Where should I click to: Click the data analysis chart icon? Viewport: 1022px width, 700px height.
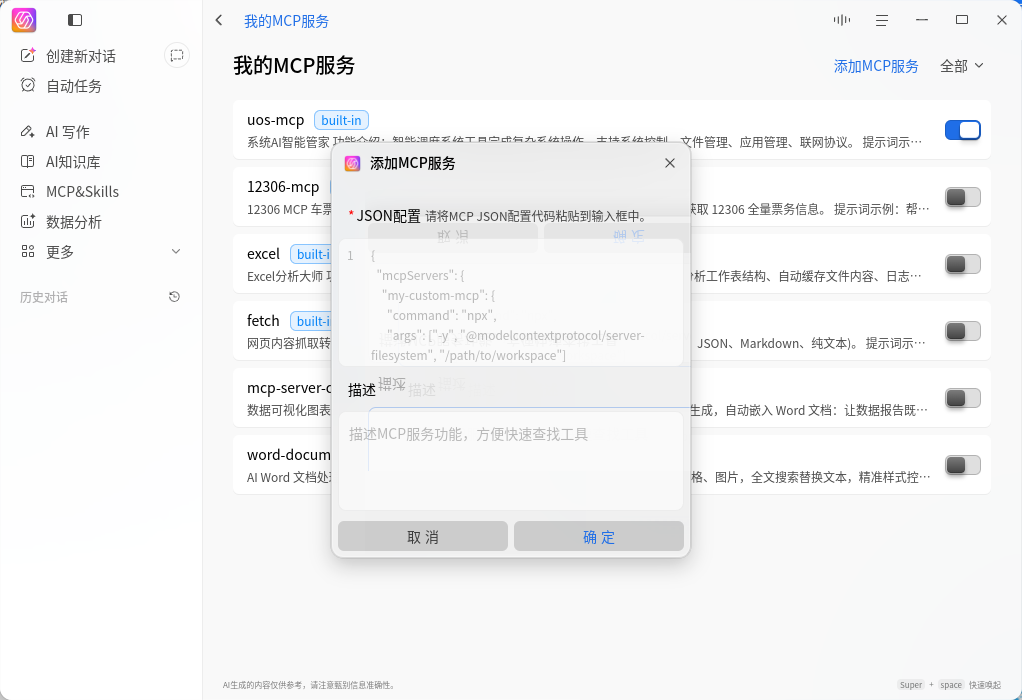(27, 221)
